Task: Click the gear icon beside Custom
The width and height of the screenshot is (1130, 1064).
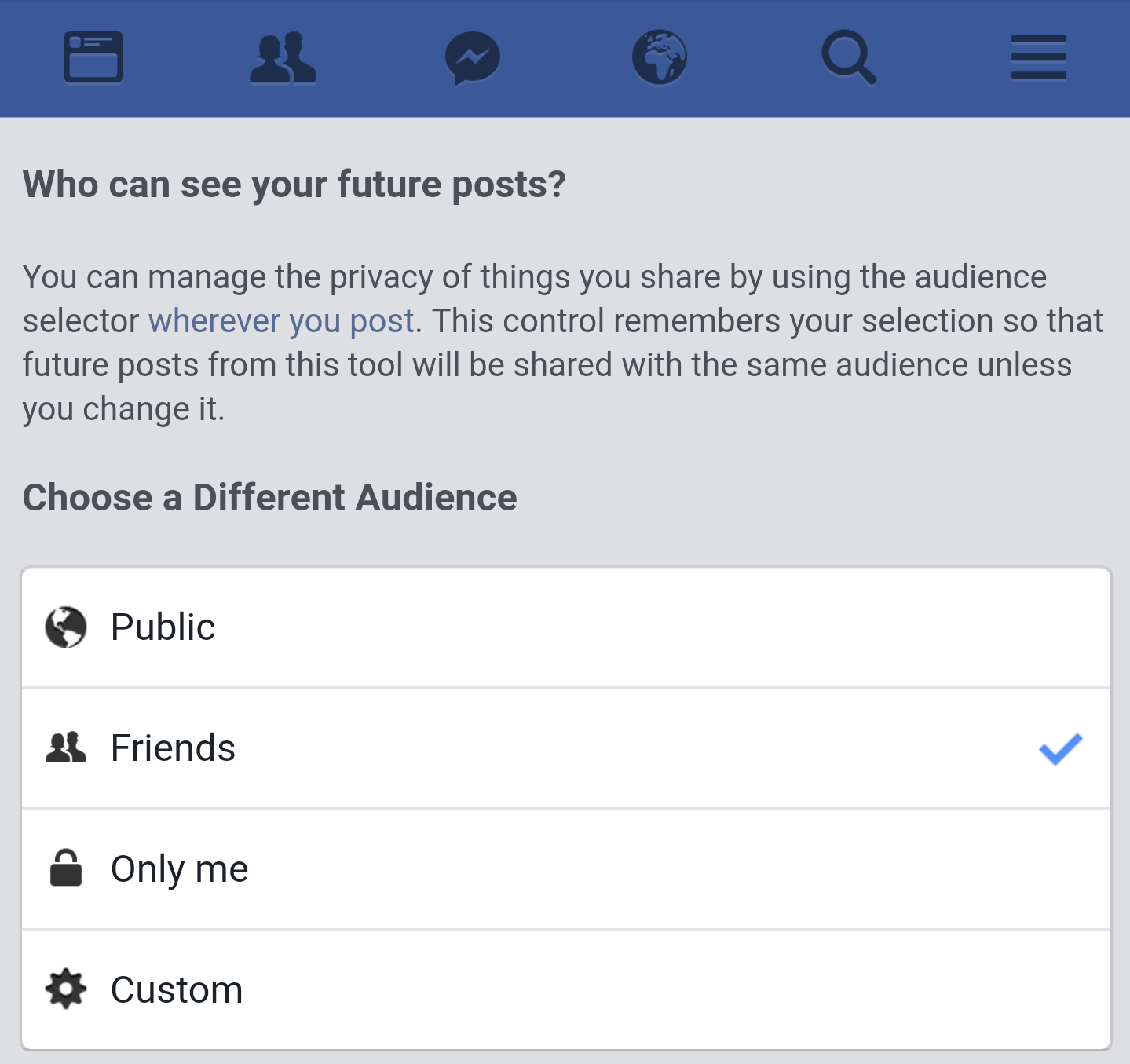Action: click(x=68, y=989)
